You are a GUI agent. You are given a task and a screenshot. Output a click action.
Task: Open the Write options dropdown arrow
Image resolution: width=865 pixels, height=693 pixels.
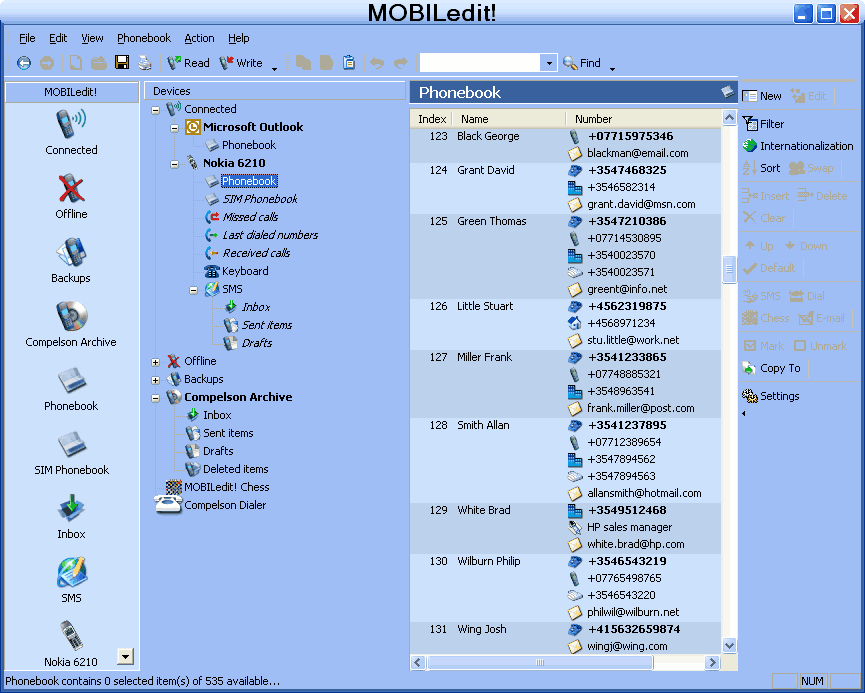(x=274, y=68)
